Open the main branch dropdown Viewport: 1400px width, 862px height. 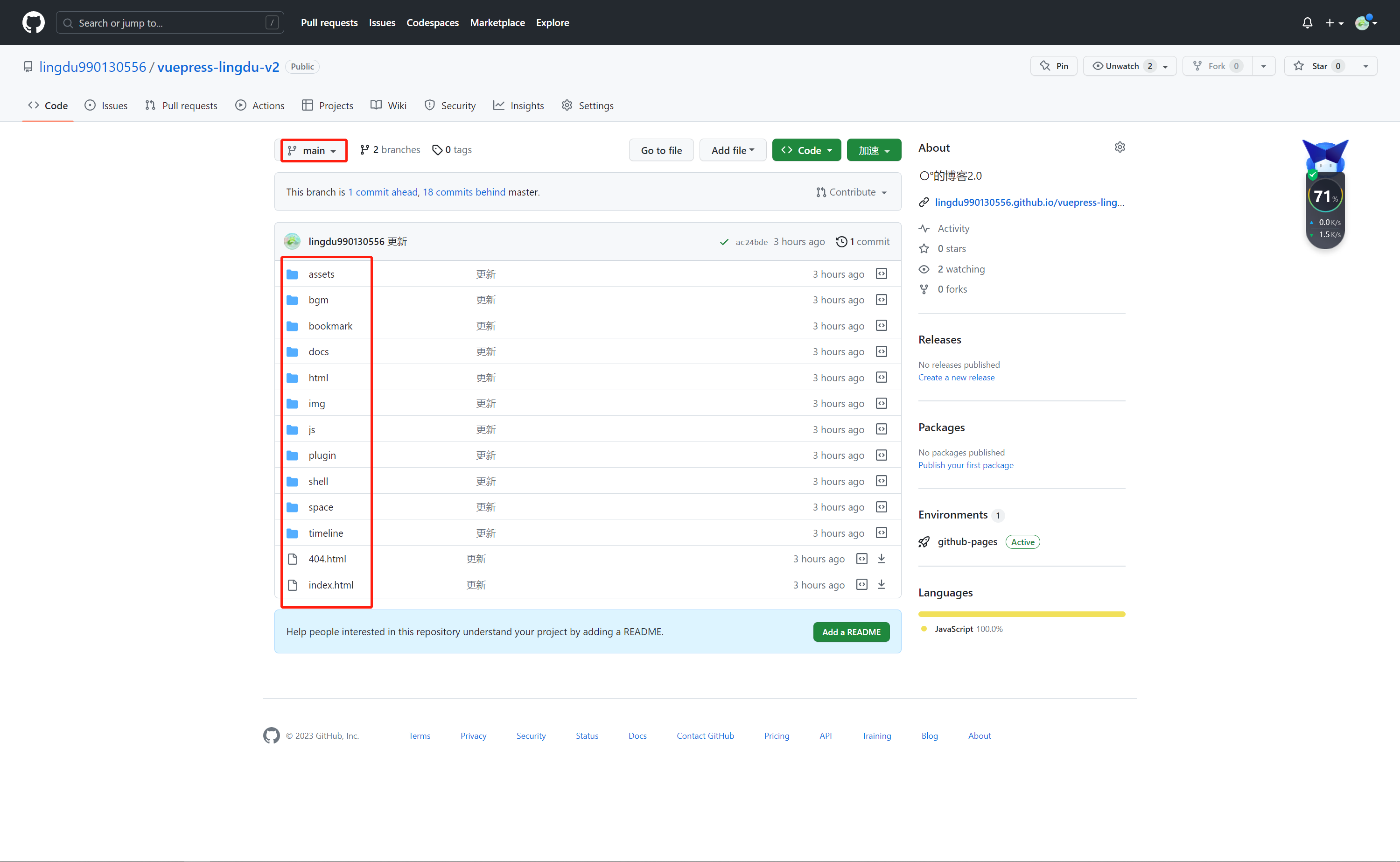point(314,150)
